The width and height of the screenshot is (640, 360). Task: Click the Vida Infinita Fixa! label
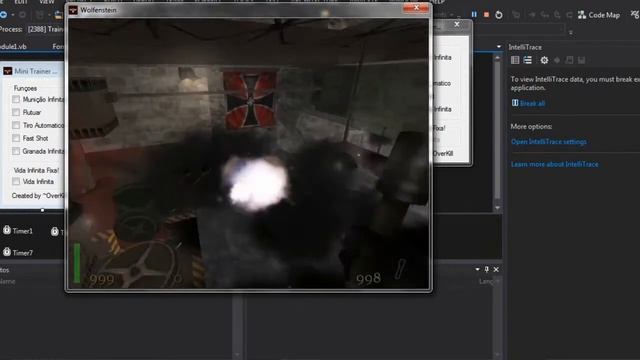pyautogui.click(x=36, y=170)
